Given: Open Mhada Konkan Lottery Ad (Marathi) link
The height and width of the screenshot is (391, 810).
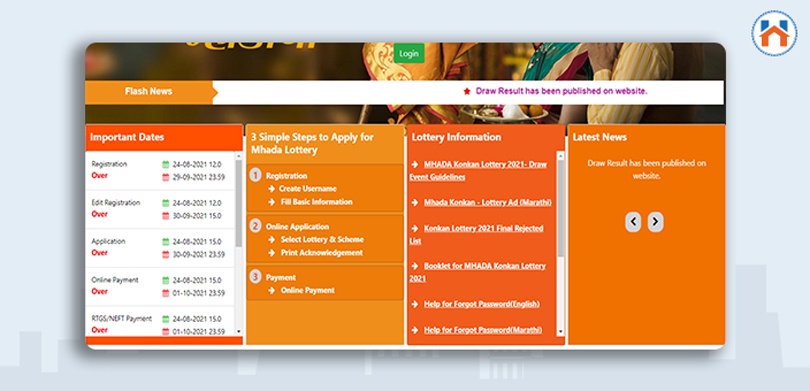Looking at the screenshot, I should tap(488, 202).
